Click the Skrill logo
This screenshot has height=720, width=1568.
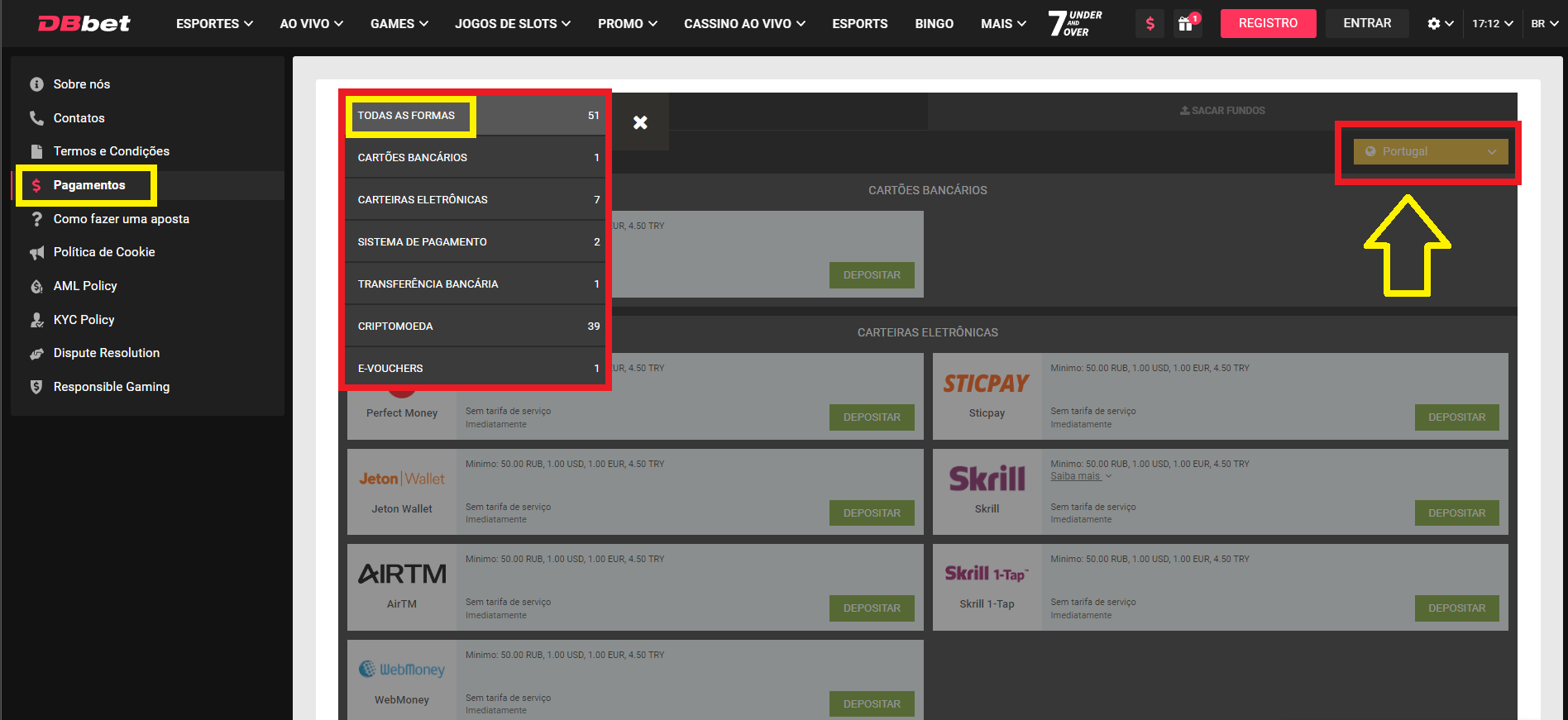987,479
